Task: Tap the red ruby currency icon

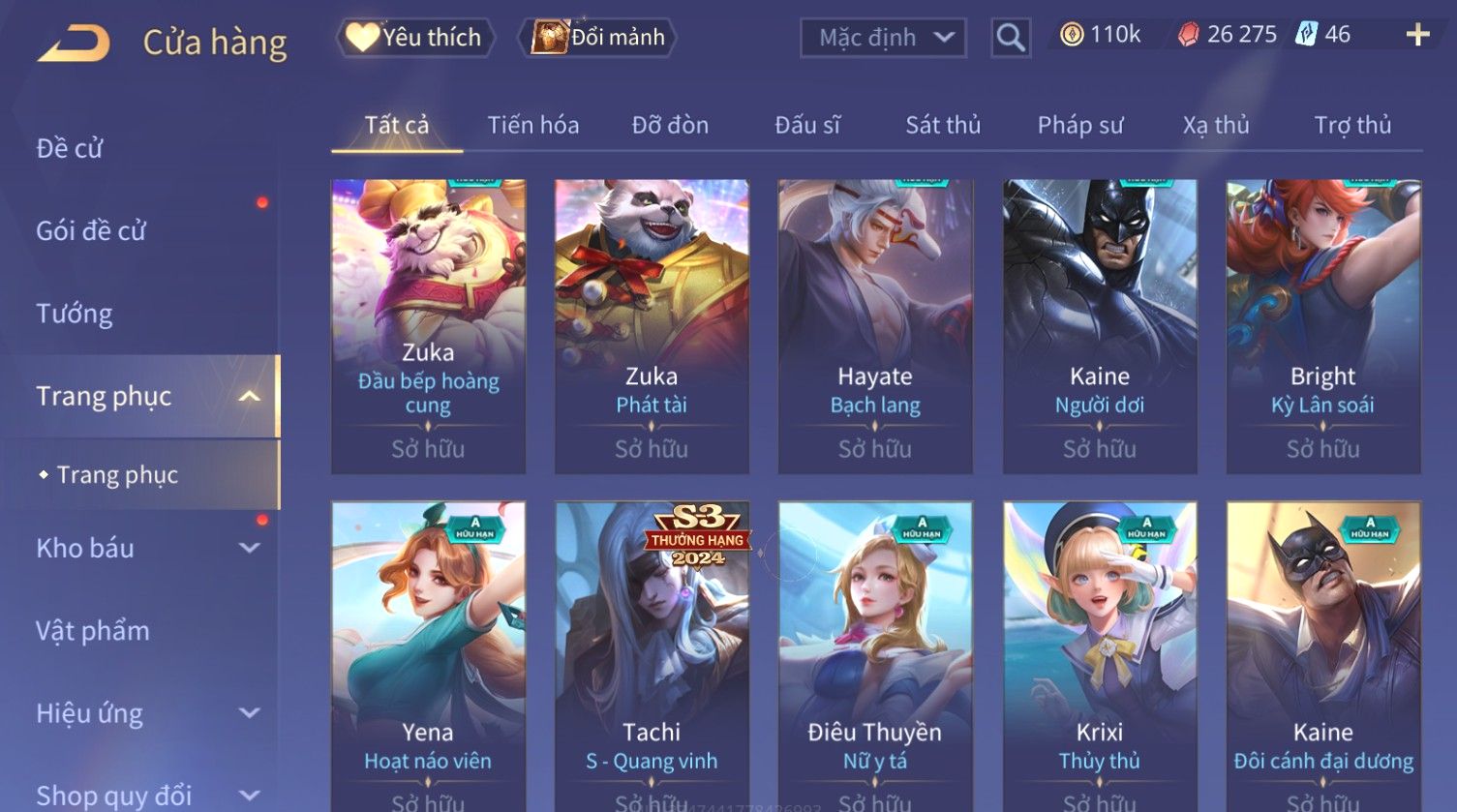Action: (1189, 35)
